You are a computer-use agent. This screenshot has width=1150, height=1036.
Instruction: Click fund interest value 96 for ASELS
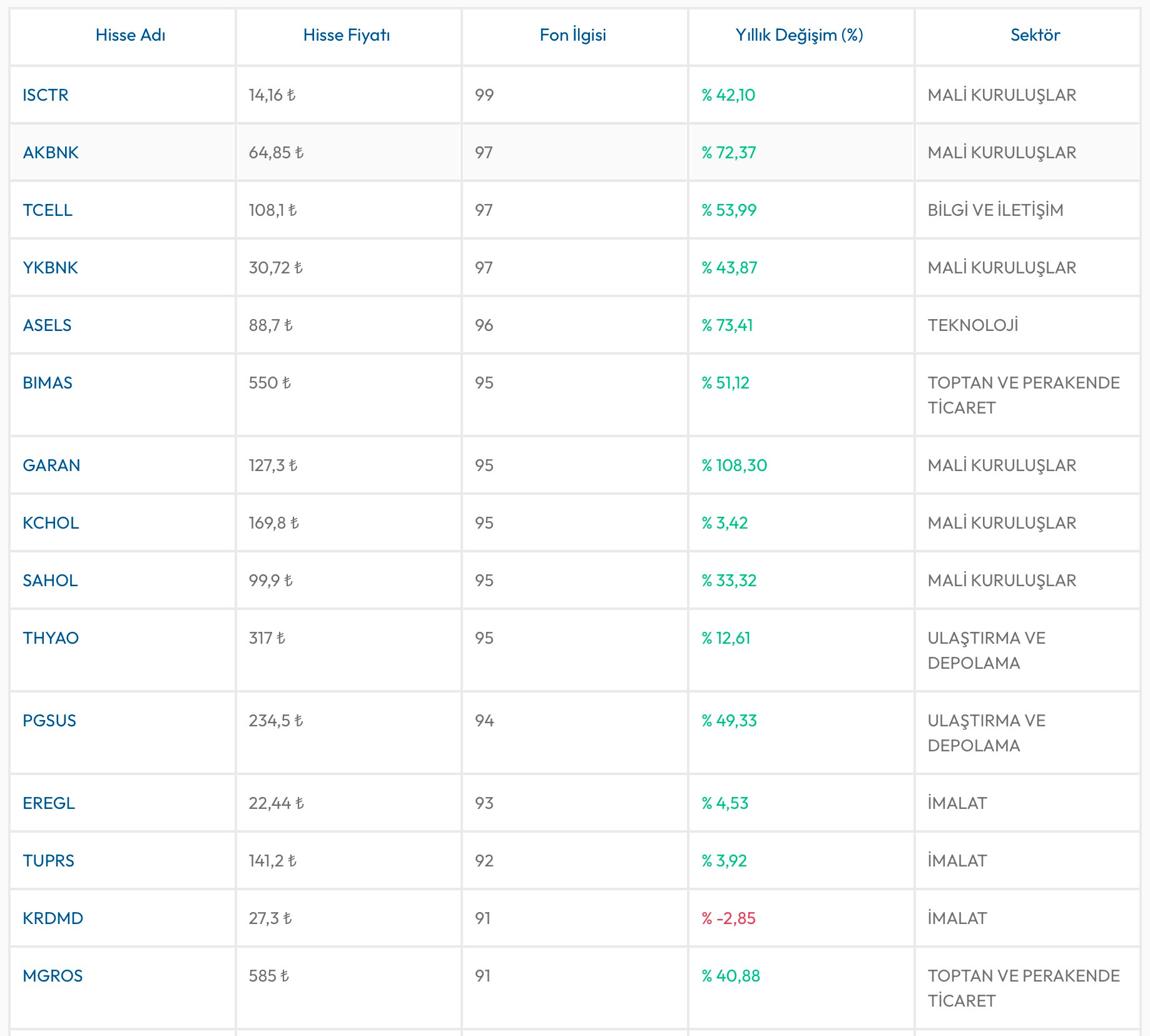click(484, 325)
